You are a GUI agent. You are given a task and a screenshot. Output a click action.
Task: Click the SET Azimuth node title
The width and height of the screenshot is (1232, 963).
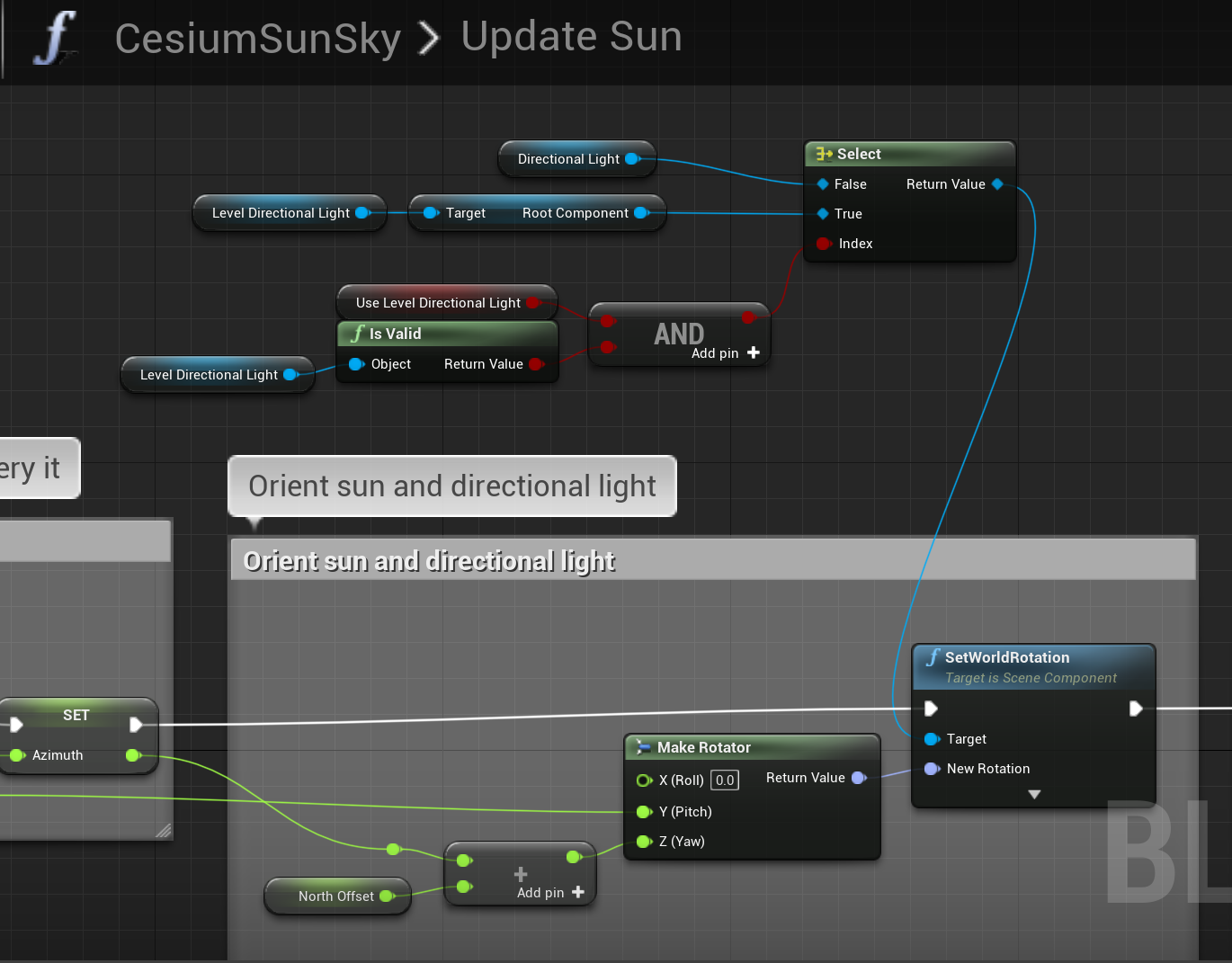click(76, 715)
